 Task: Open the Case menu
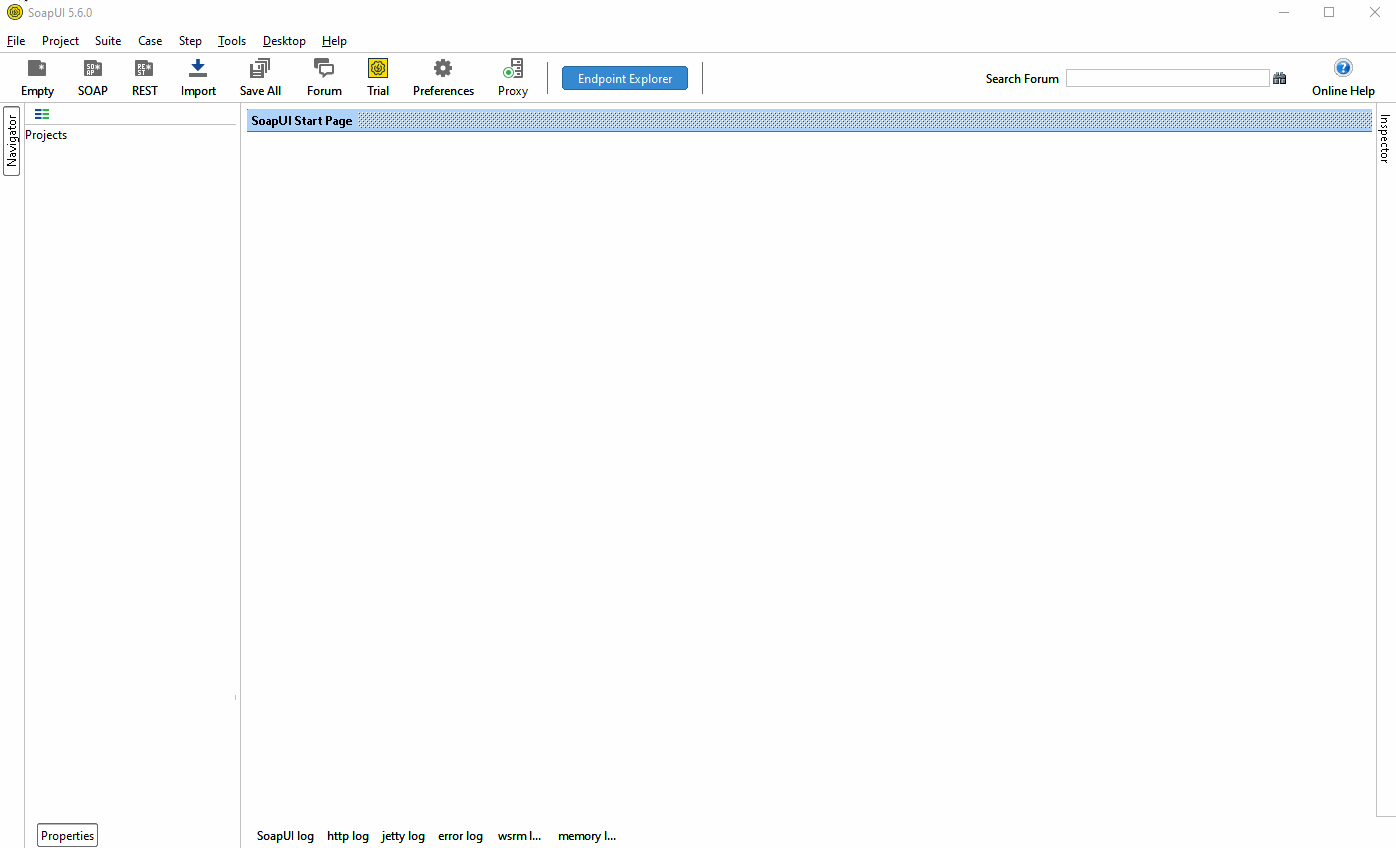tap(150, 41)
